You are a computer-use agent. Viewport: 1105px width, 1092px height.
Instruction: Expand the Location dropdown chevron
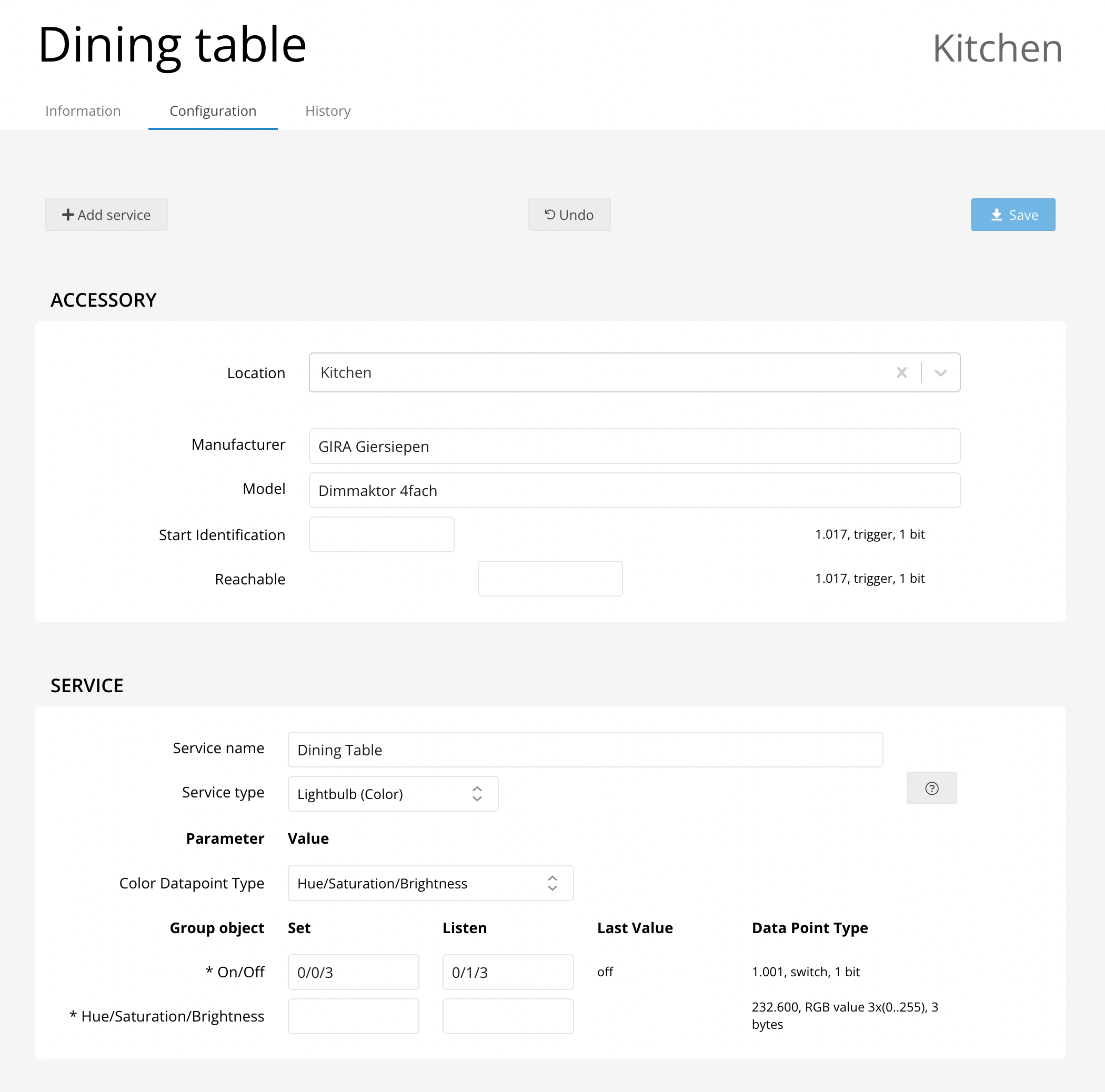pyautogui.click(x=940, y=373)
